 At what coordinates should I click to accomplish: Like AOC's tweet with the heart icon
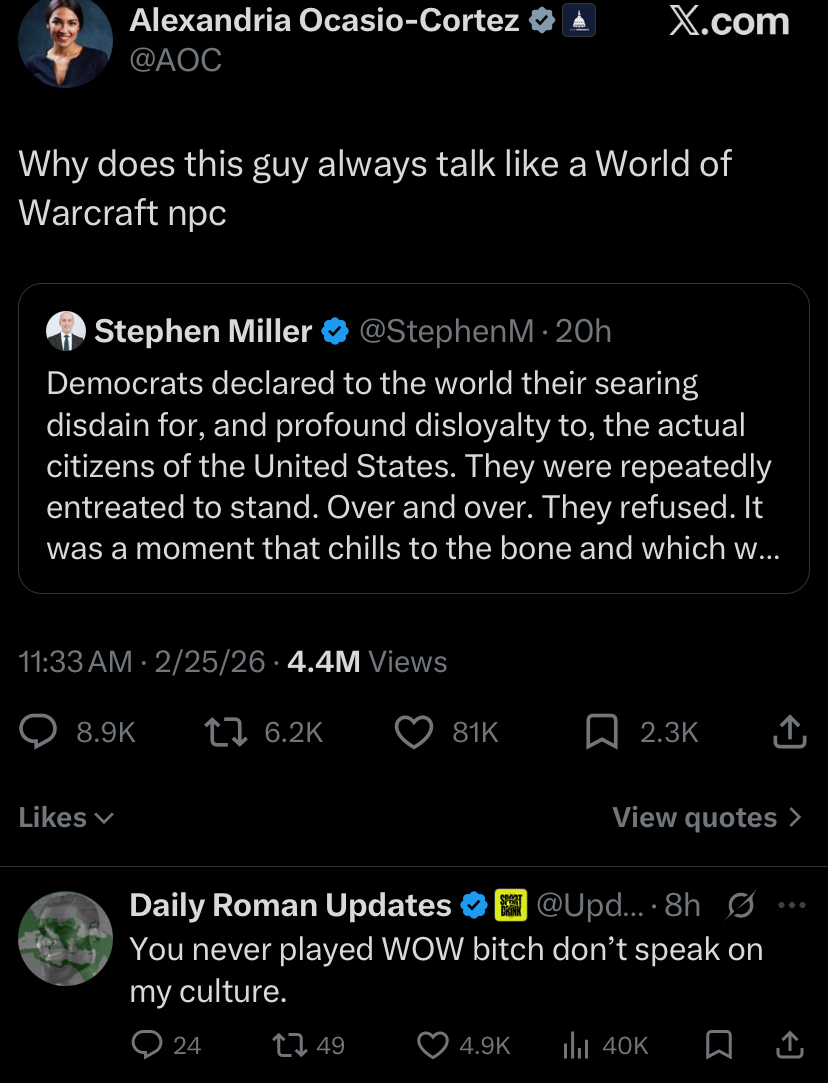[x=415, y=733]
